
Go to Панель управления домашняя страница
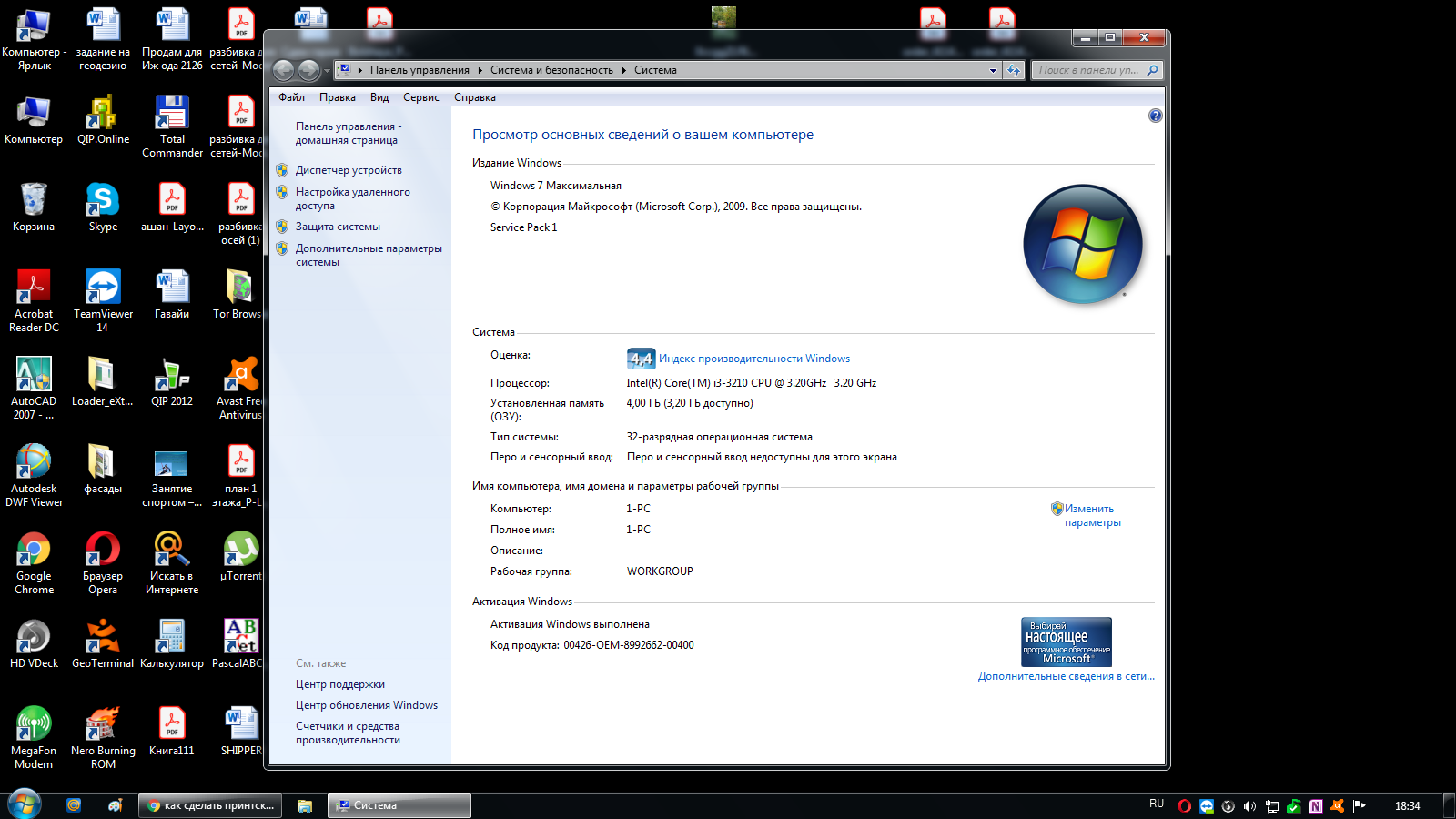click(348, 133)
